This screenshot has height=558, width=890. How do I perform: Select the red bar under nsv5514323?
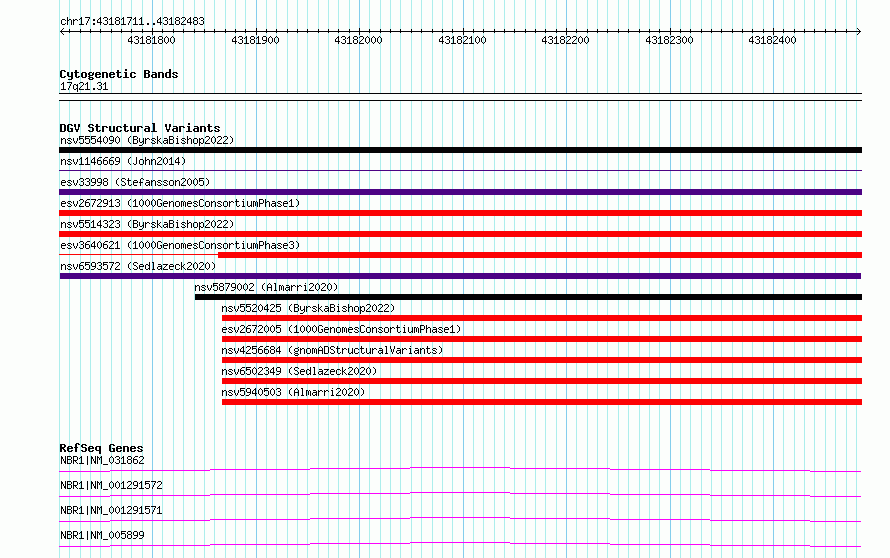click(460, 234)
